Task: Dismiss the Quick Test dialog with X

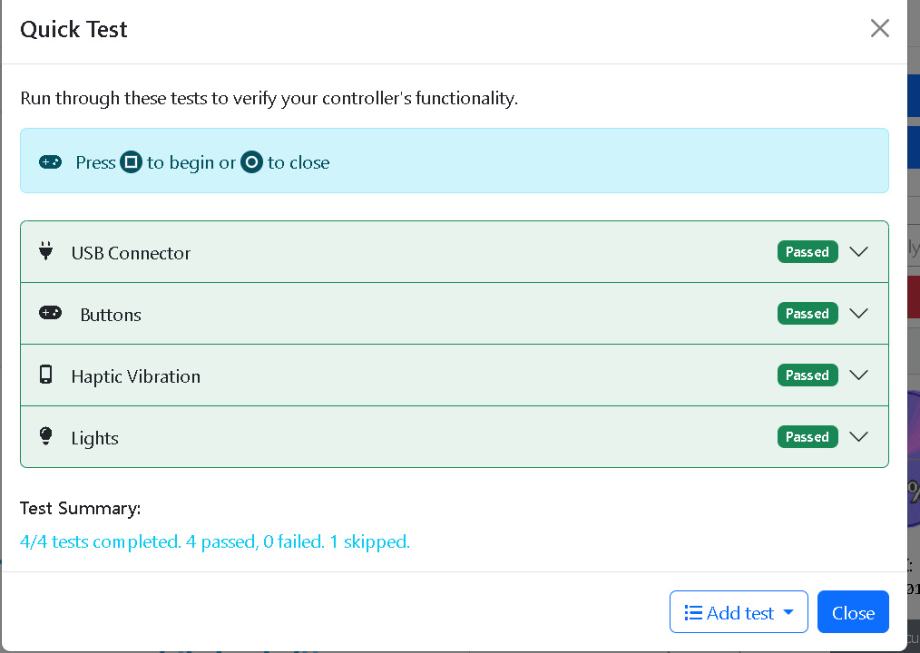Action: pos(880,28)
